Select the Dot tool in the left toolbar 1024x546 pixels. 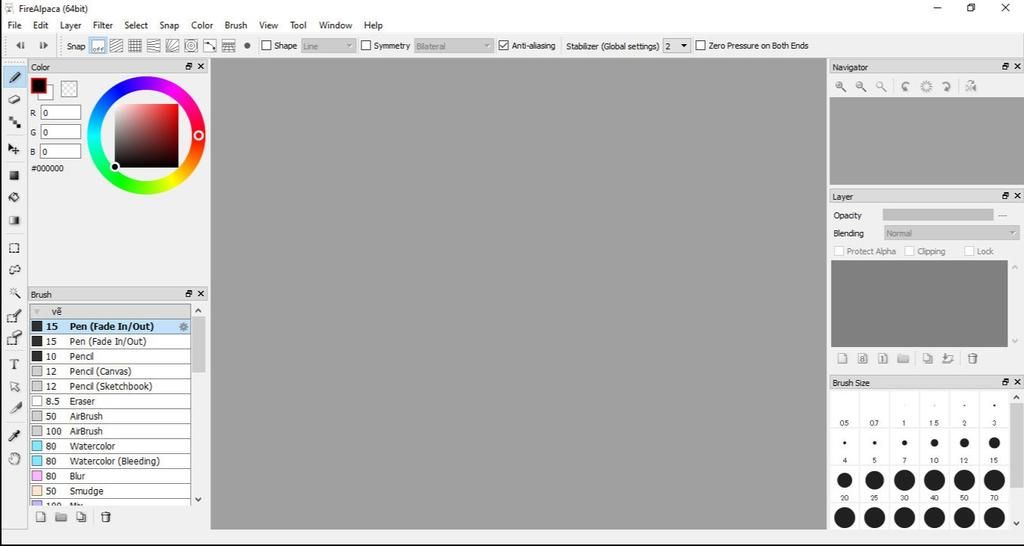[14, 122]
